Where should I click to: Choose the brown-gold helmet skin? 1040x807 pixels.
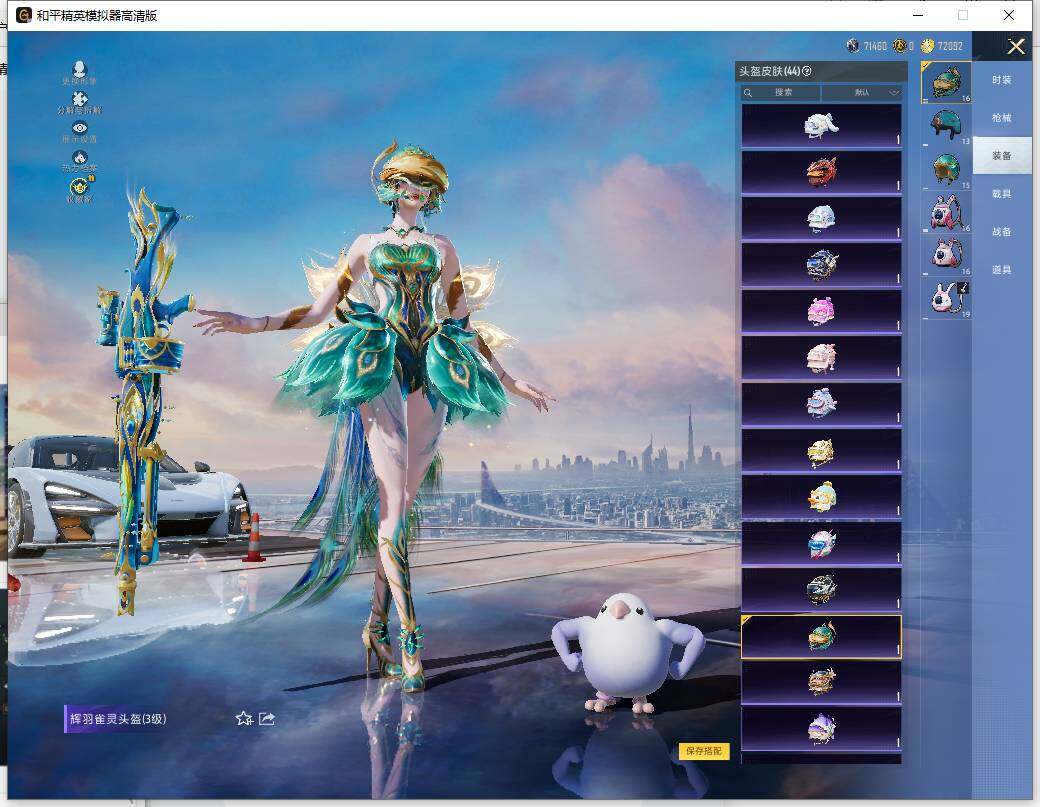(821, 682)
